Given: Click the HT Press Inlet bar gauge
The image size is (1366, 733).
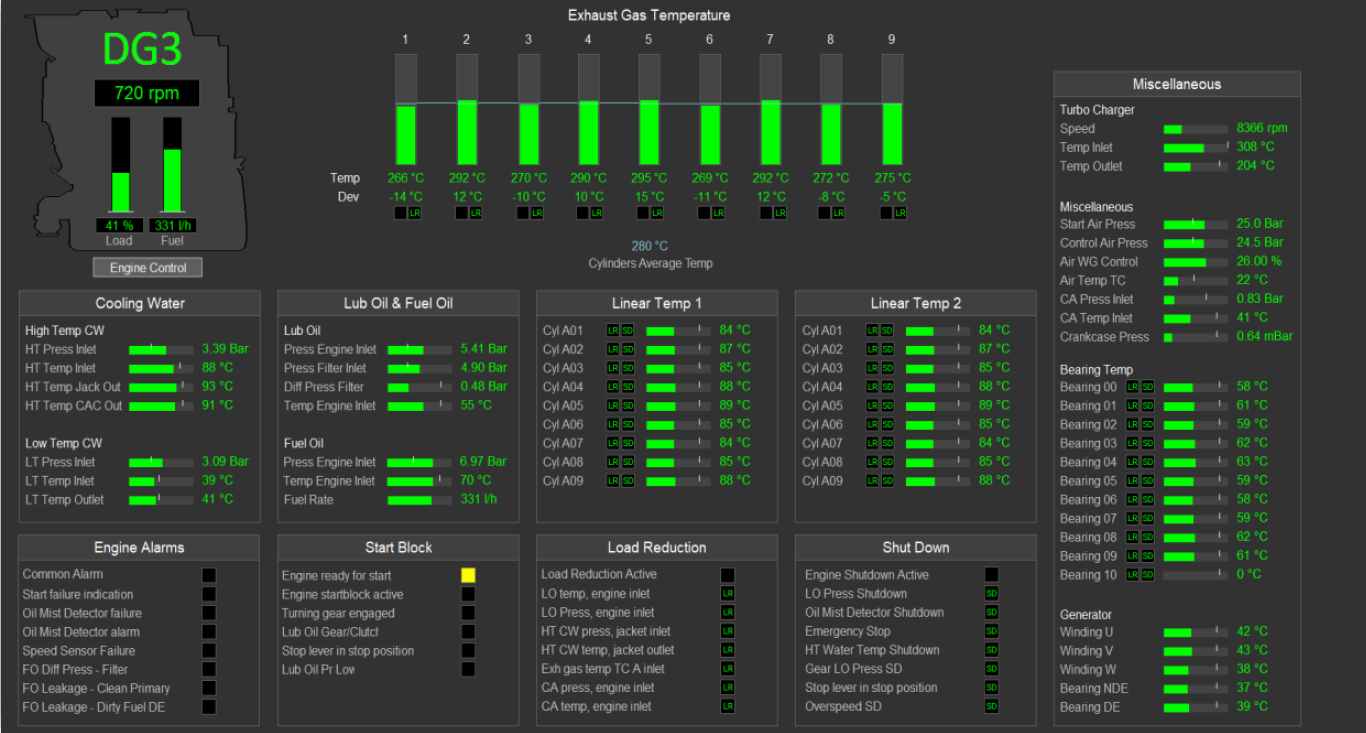Looking at the screenshot, I should 161,349.
